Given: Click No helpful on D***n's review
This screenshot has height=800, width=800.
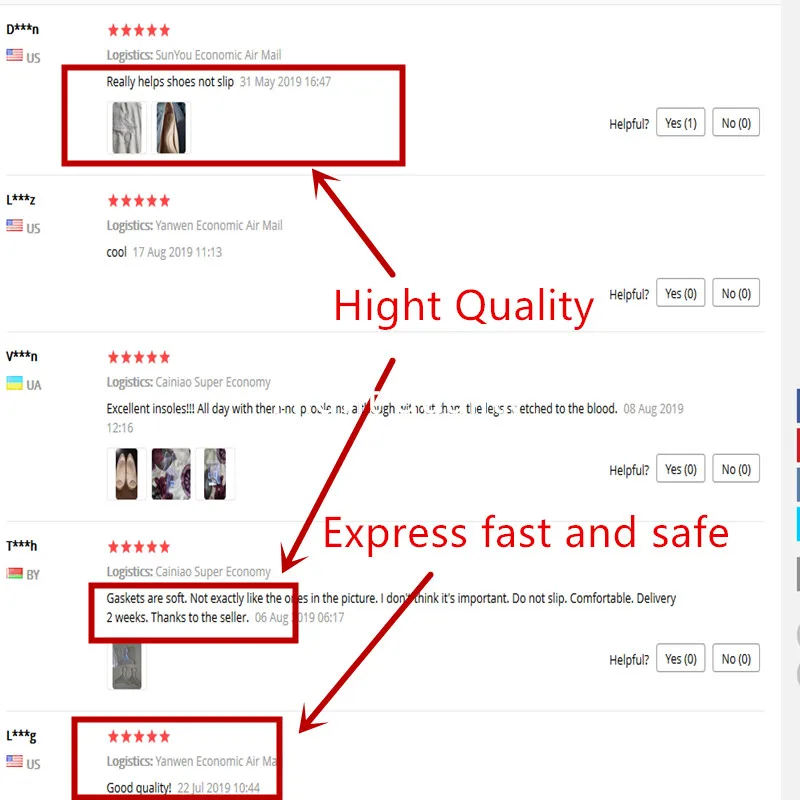Looking at the screenshot, I should (736, 122).
